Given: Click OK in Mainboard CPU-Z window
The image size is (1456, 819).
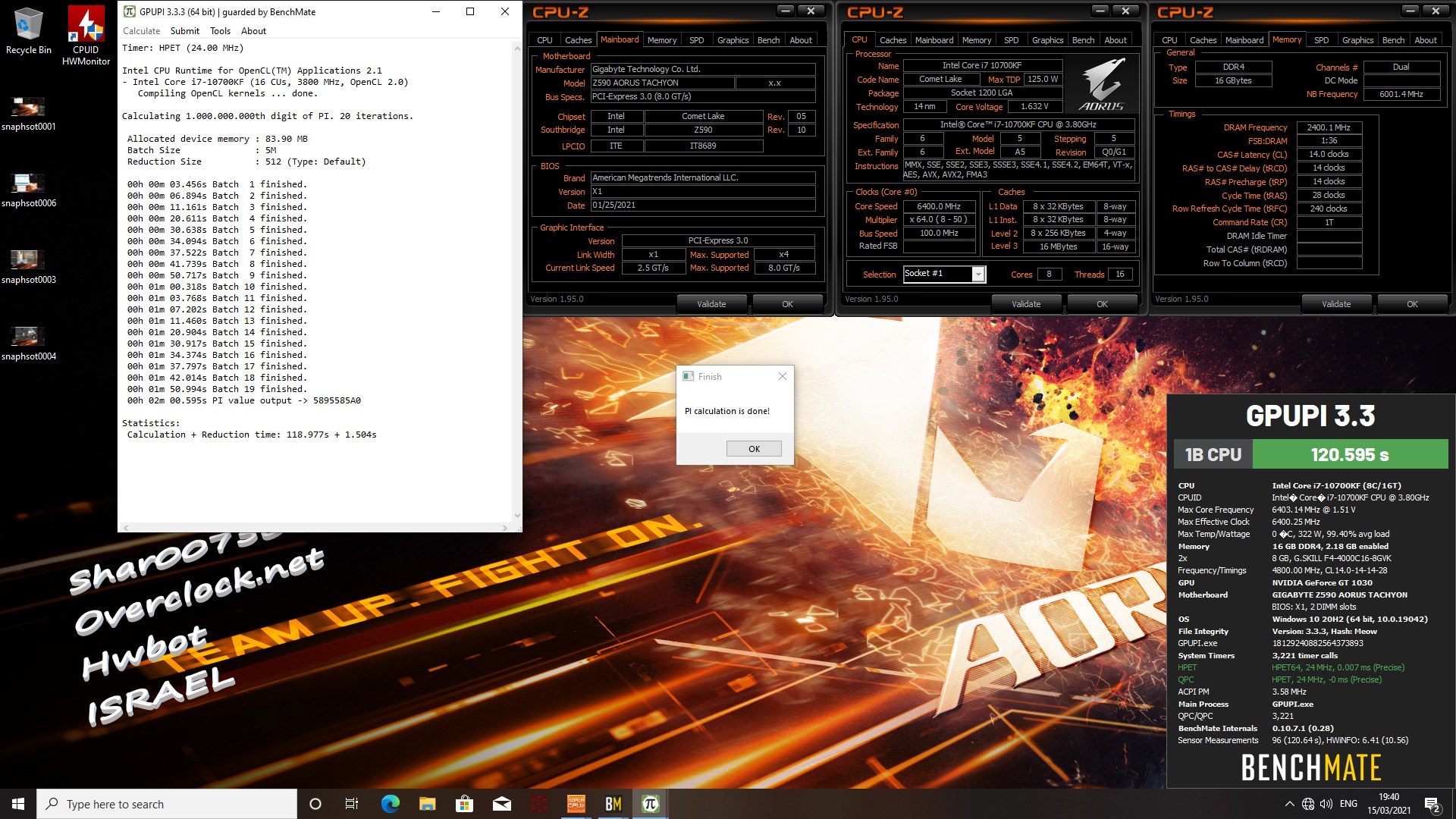Looking at the screenshot, I should 787,304.
